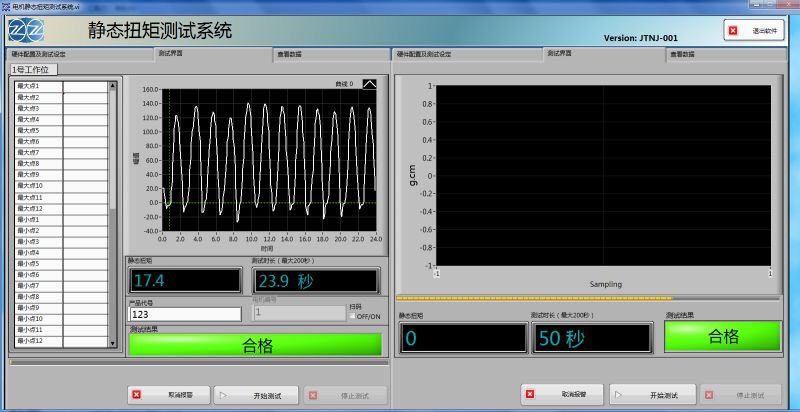
Task: Click the application icon in the title bar
Action: point(6,6)
